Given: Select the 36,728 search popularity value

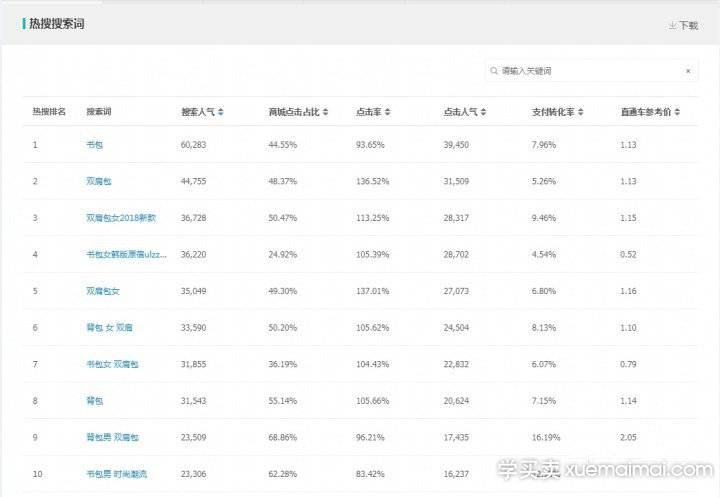Looking at the screenshot, I should (193, 218).
